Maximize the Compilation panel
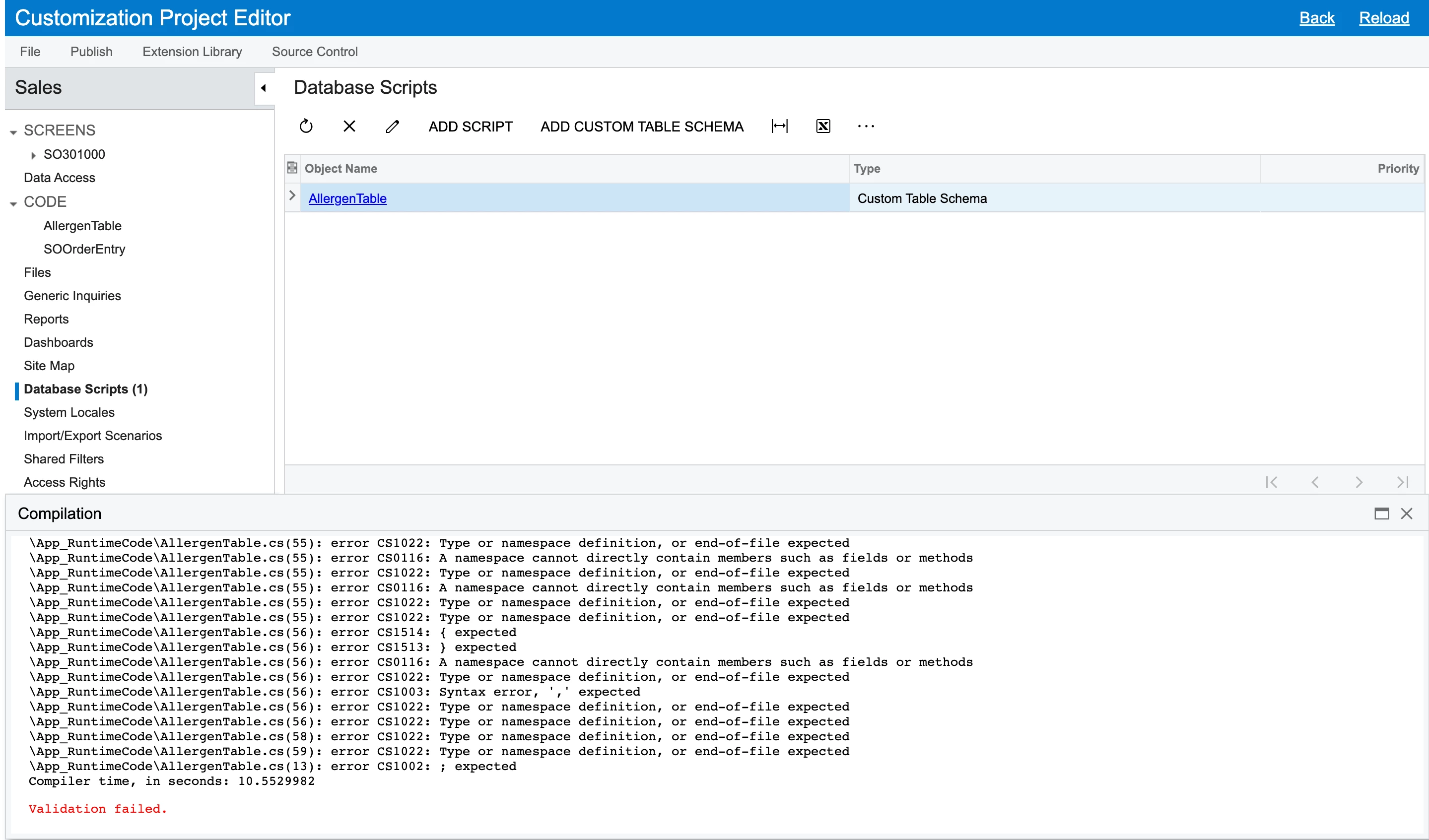The width and height of the screenshot is (1429, 840). click(1381, 514)
